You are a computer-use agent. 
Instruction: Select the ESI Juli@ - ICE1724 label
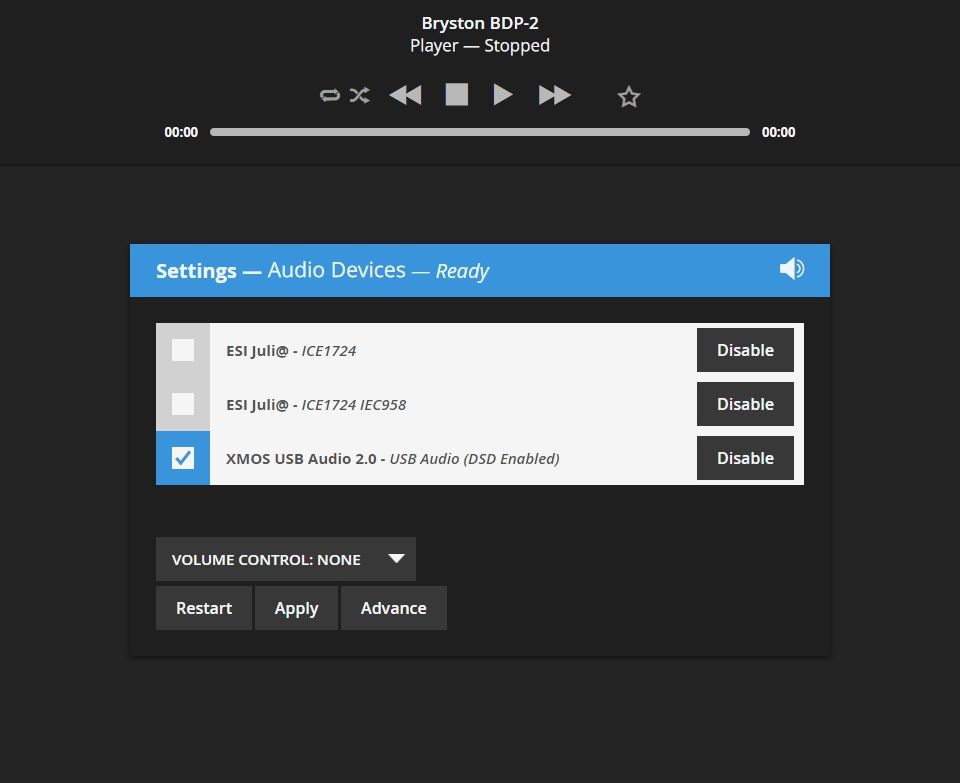291,351
